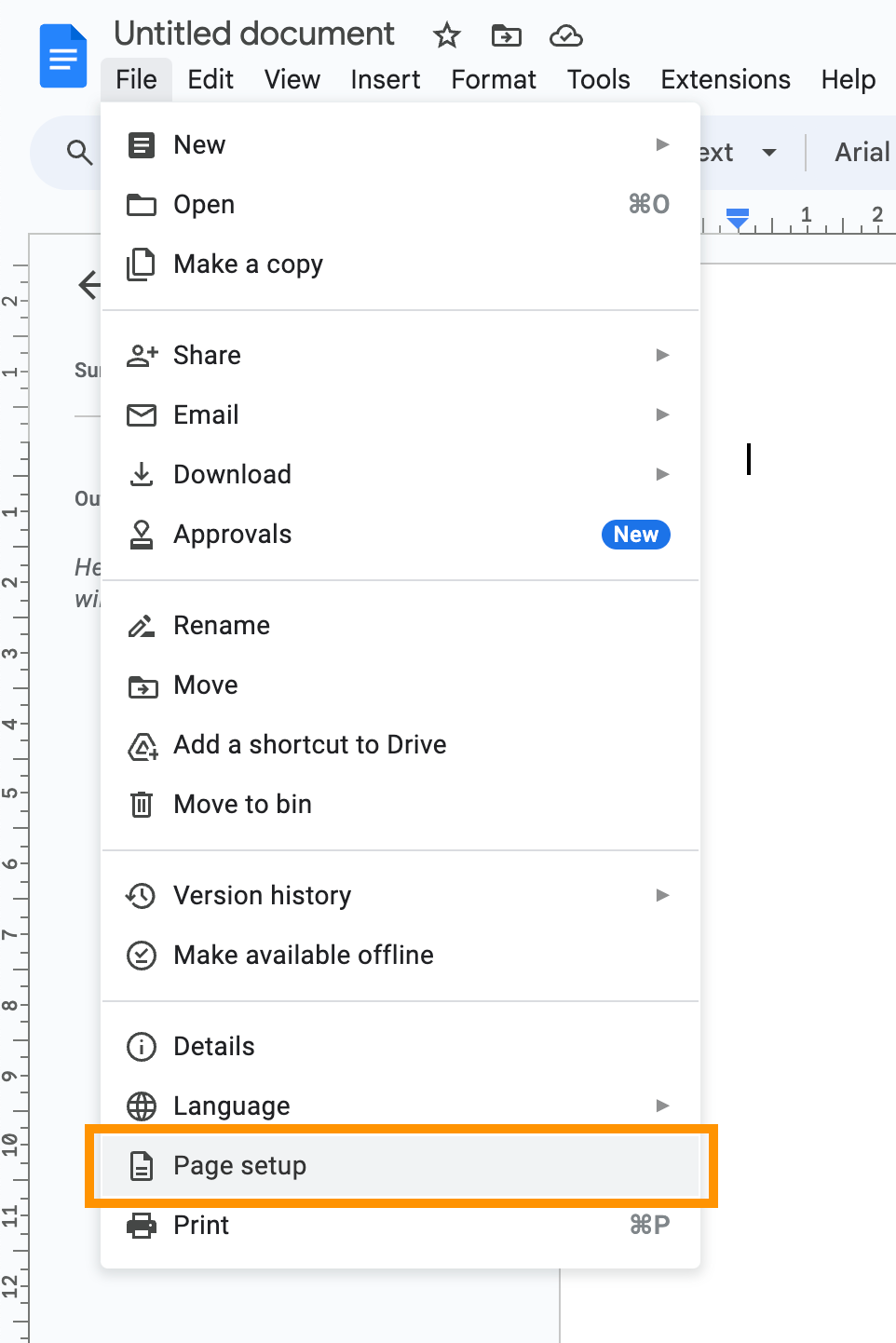Screen dimensions: 896x1343
Task: Click the Move folder icon in menu
Action: point(143,686)
